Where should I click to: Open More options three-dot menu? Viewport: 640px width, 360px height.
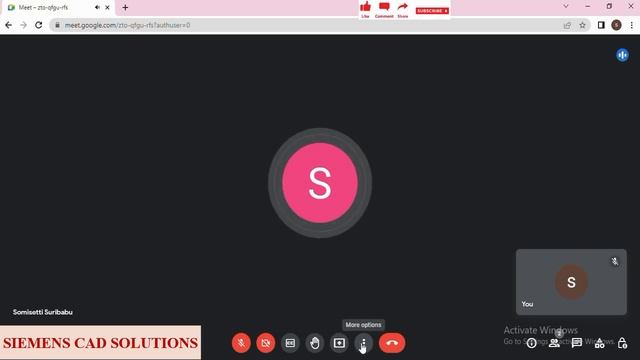(x=364, y=343)
